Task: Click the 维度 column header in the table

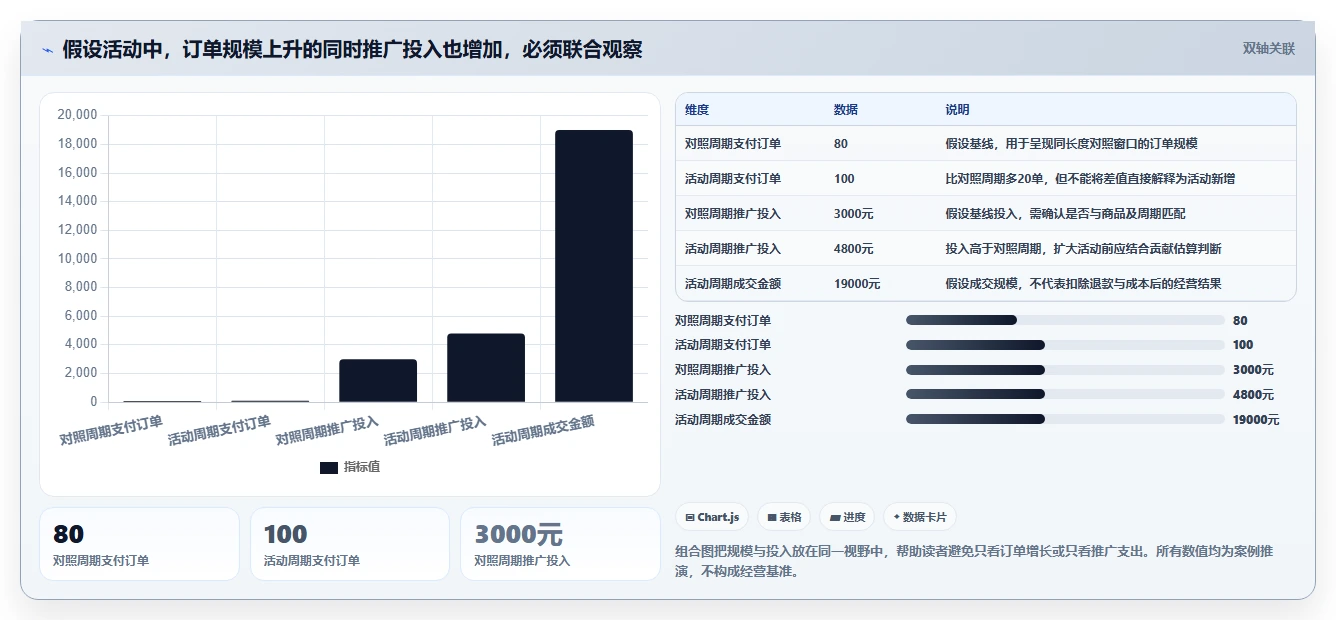Action: pyautogui.click(x=697, y=110)
